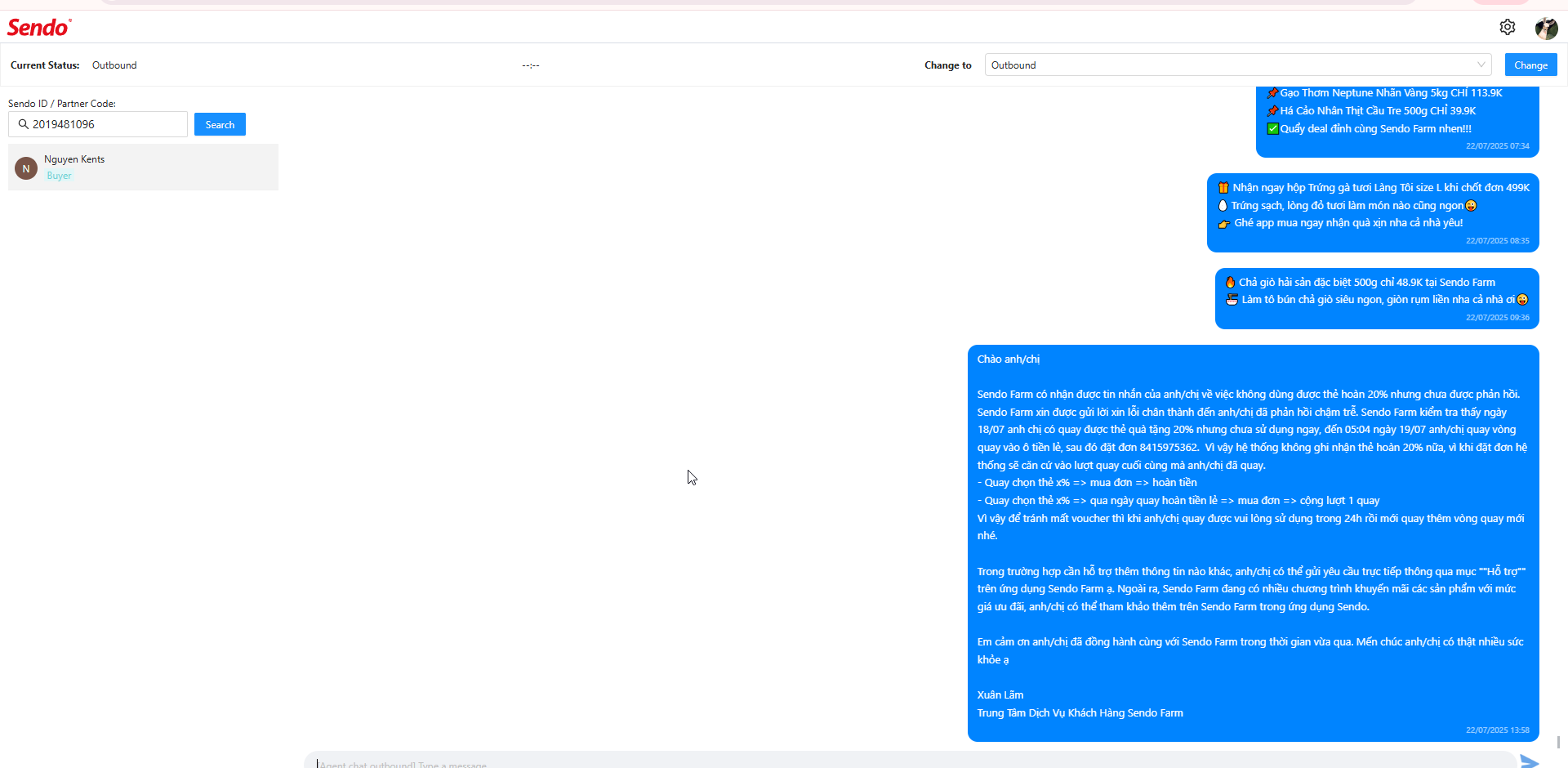The height and width of the screenshot is (768, 1568).
Task: Click the Current Status Outbound value
Action: click(114, 65)
